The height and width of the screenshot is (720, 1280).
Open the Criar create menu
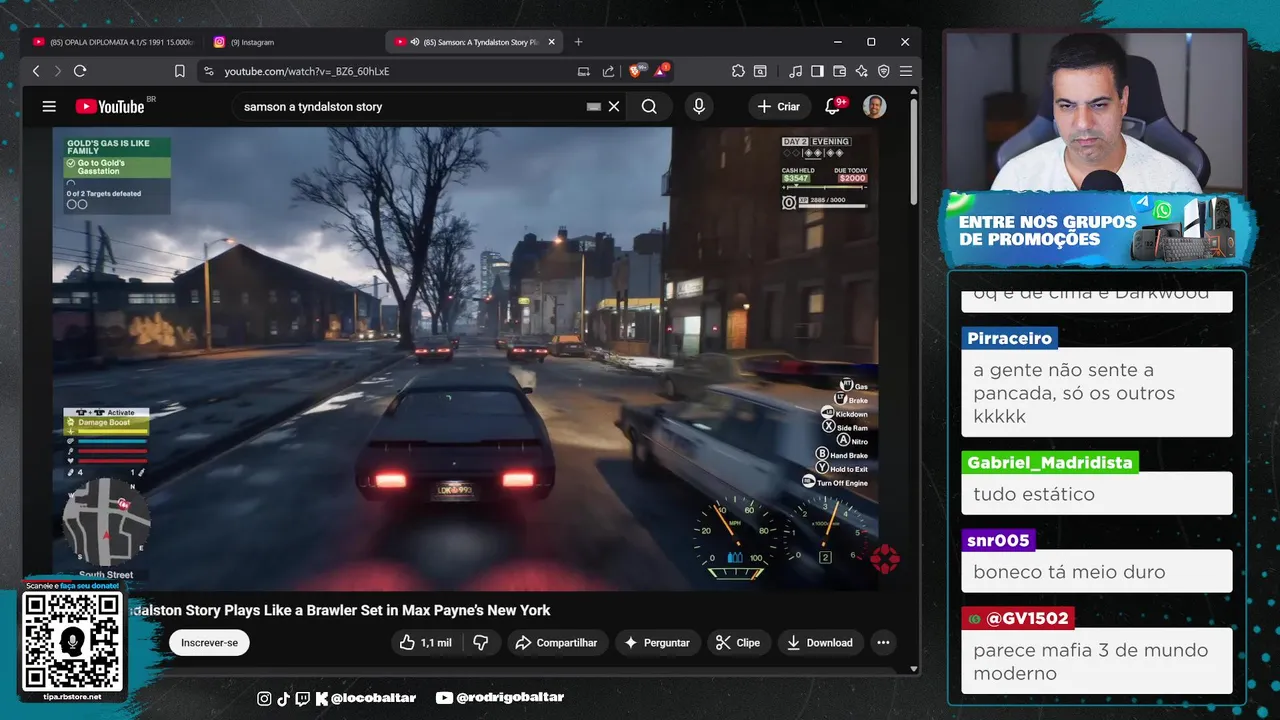click(x=779, y=106)
